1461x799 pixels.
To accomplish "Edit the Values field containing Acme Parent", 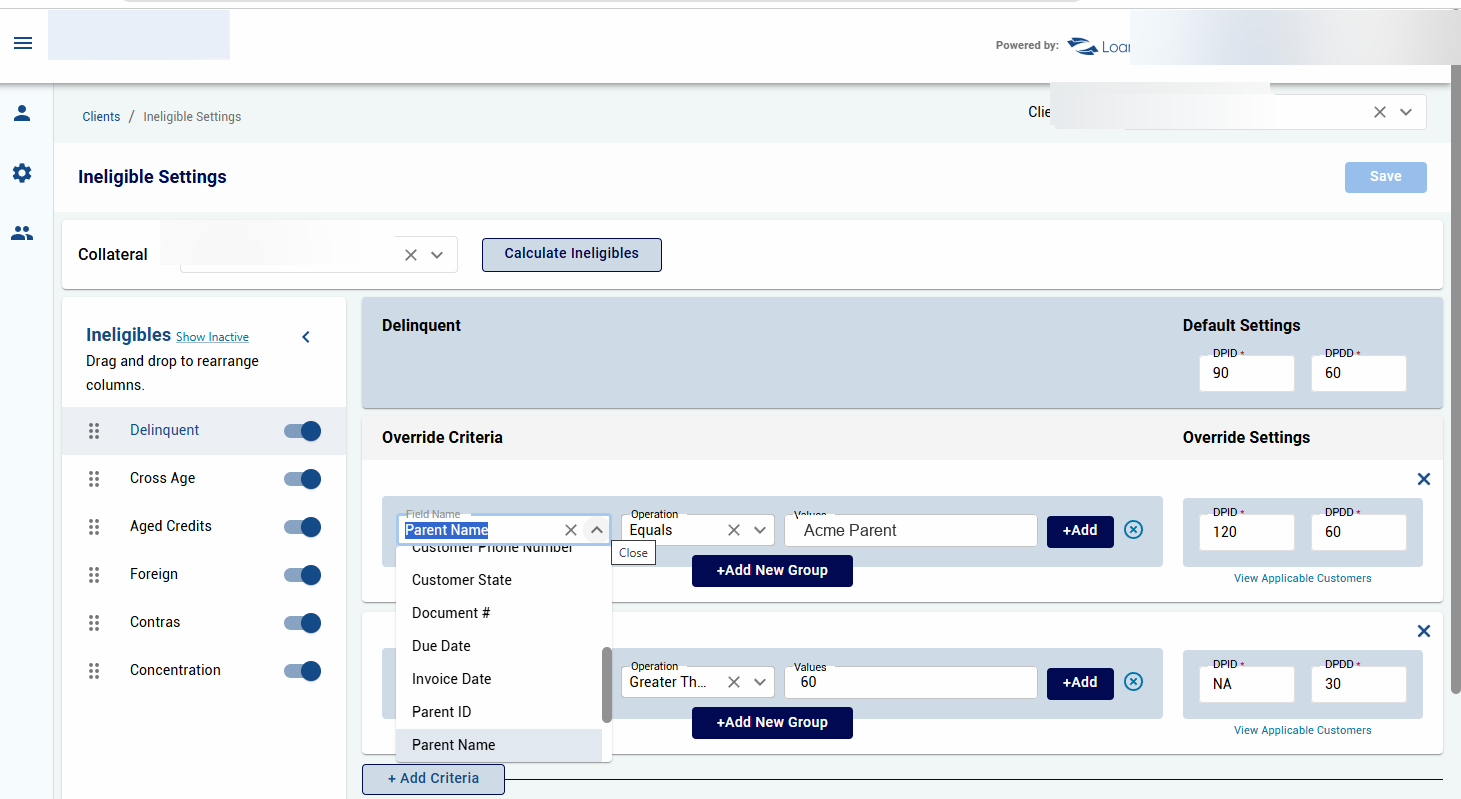I will 910,531.
